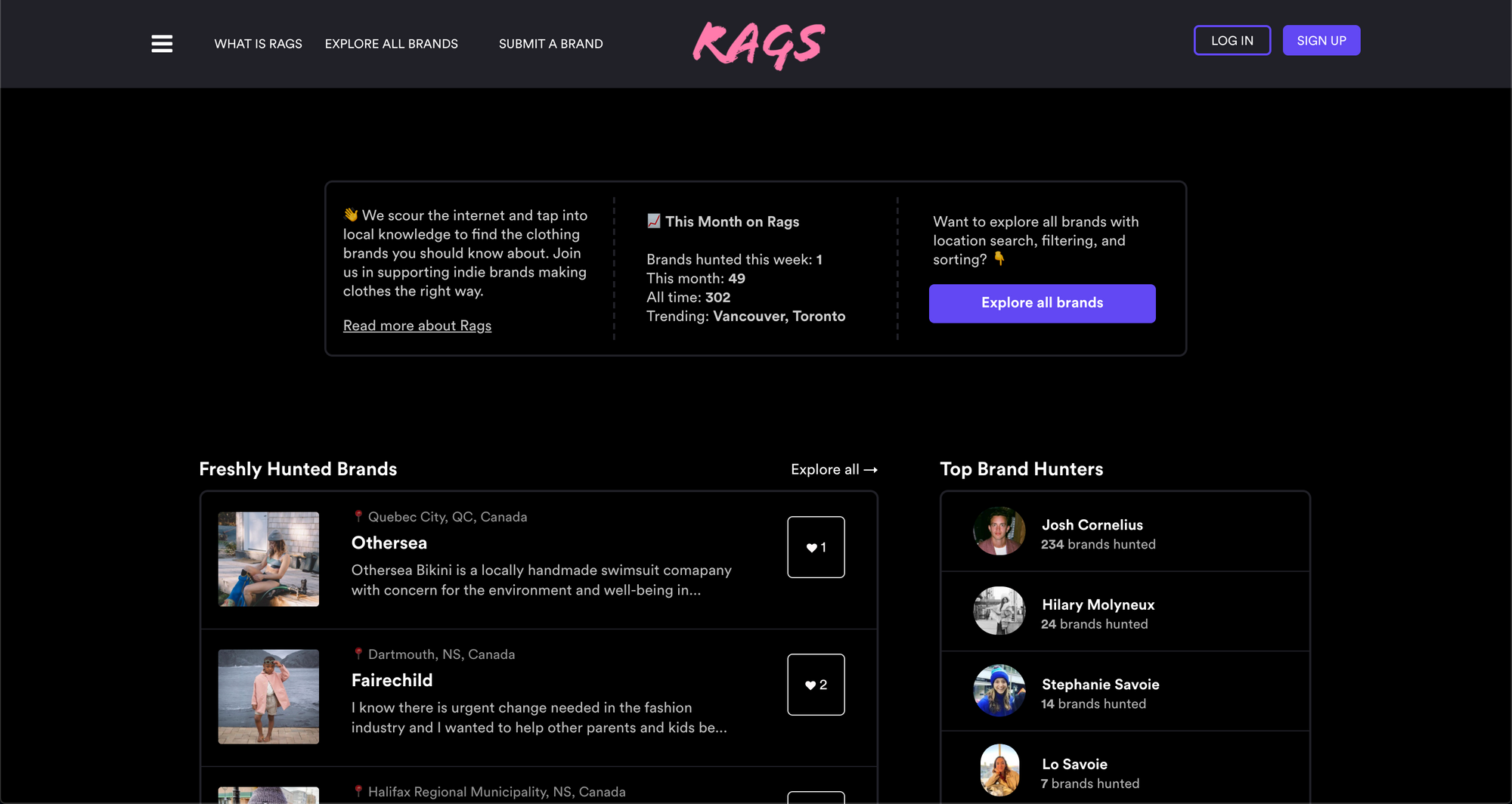Click the Dartmouth, NS, Canada location
The width and height of the screenshot is (1512, 804).
(x=434, y=654)
